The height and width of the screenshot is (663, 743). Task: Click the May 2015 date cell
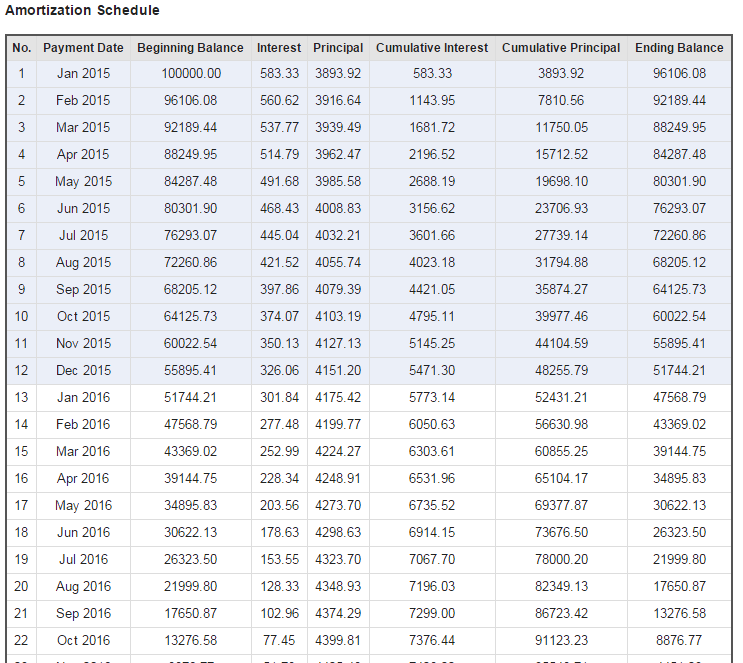pos(83,182)
